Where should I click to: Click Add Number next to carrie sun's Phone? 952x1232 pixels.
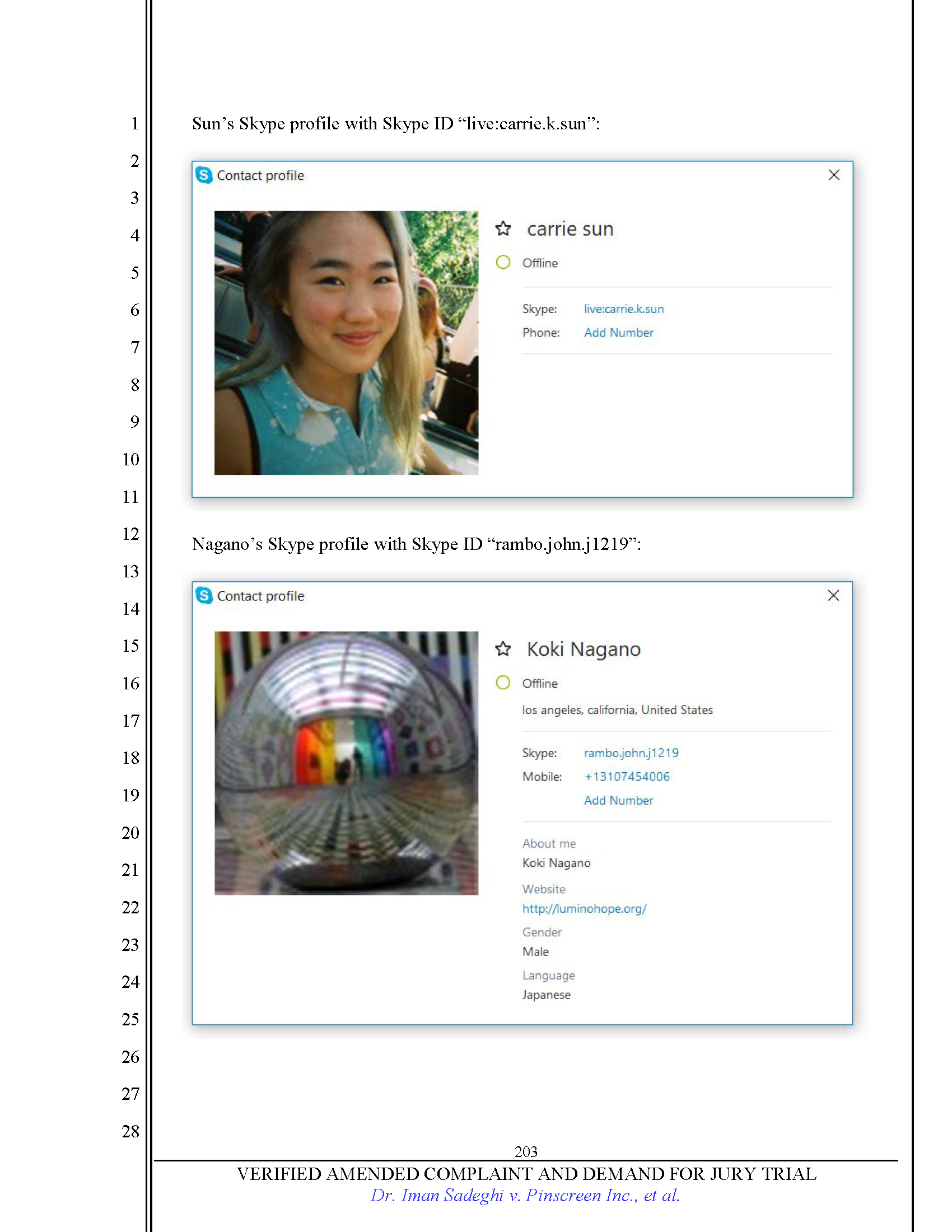[x=619, y=333]
